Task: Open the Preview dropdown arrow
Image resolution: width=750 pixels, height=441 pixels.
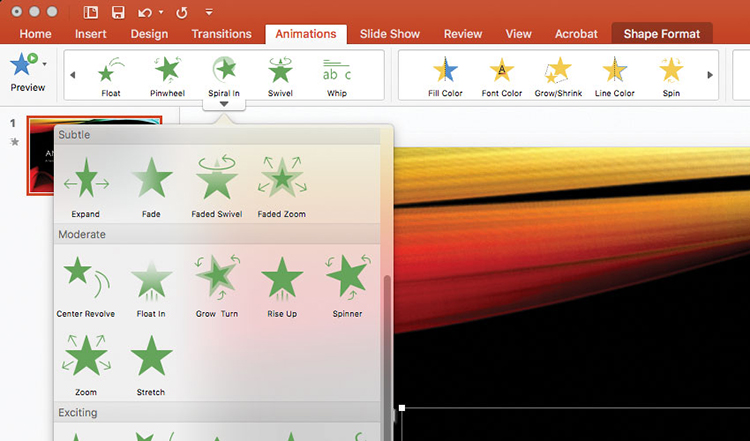Action: coord(44,64)
